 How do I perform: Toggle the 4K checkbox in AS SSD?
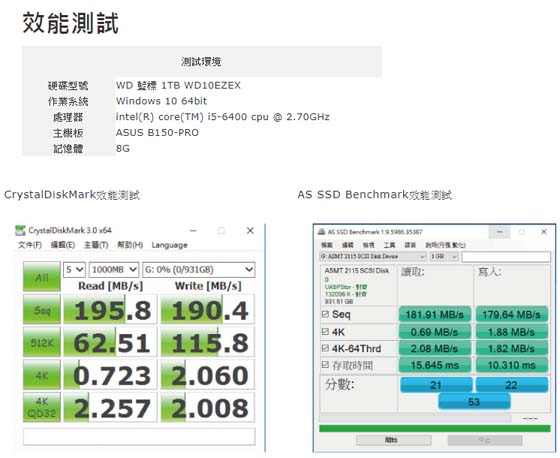[325, 332]
